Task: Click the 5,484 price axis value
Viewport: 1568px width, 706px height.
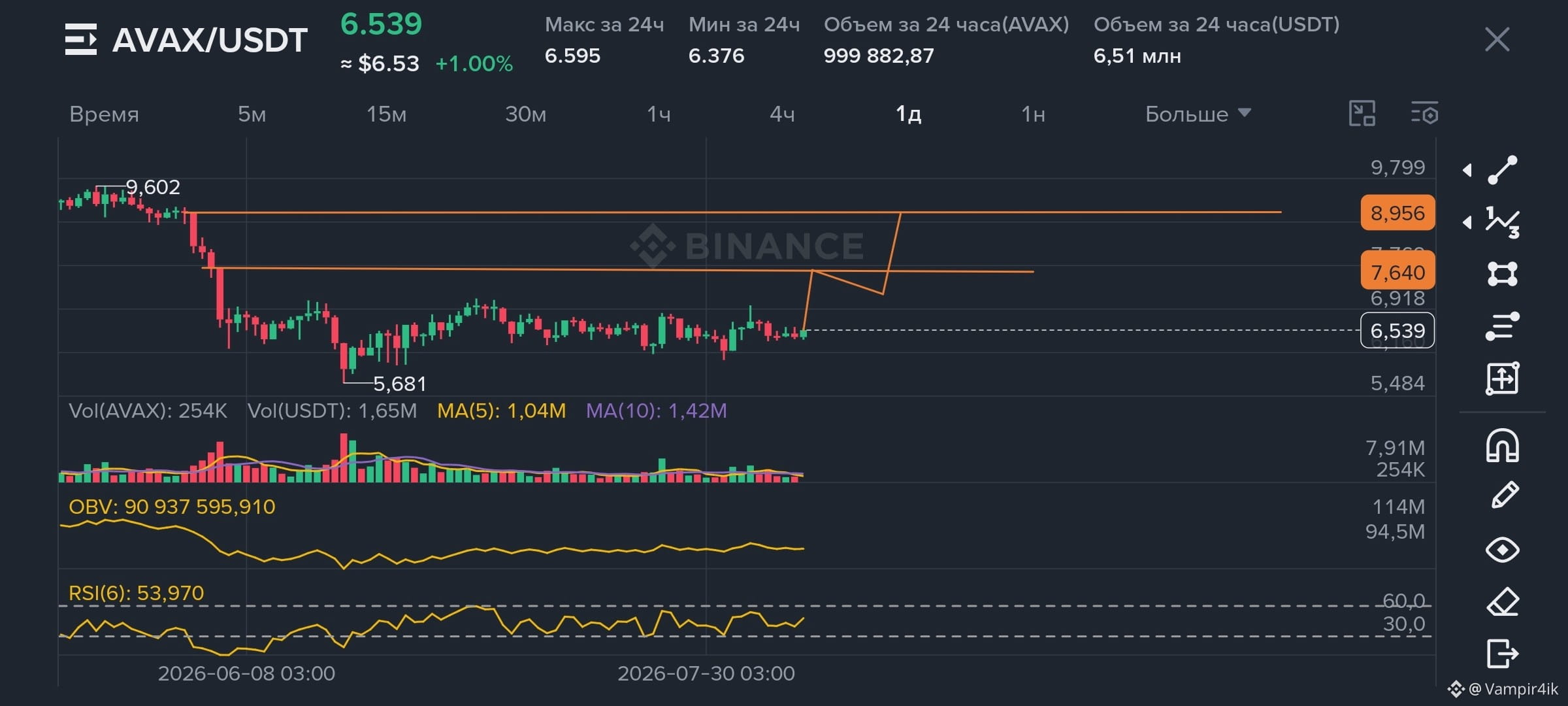Action: point(1397,383)
